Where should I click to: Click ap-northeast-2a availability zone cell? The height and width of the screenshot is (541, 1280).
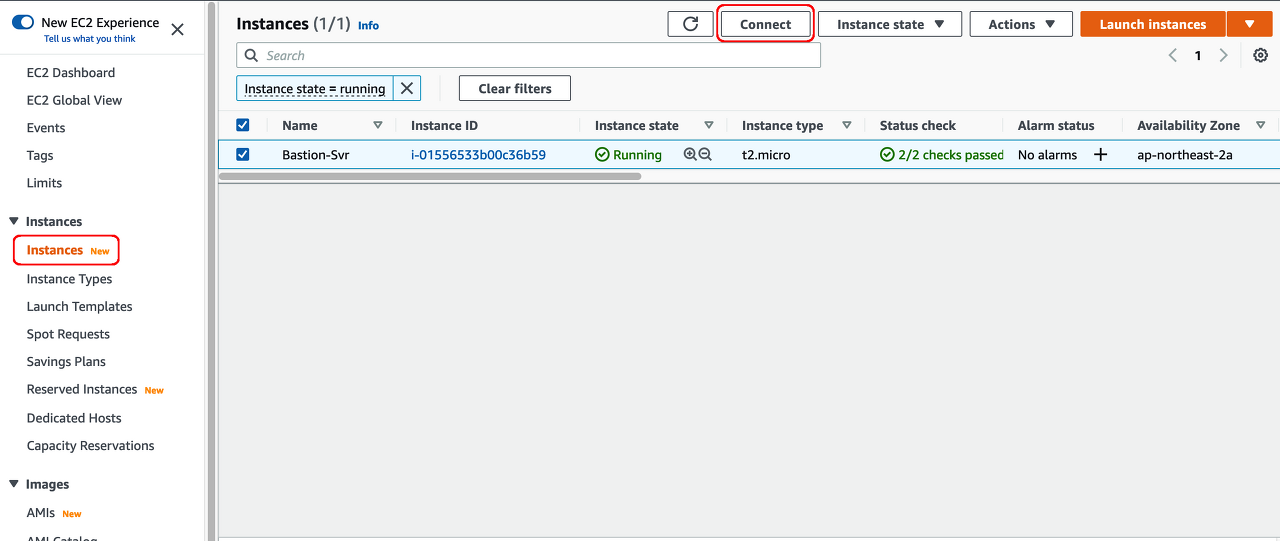point(1184,155)
